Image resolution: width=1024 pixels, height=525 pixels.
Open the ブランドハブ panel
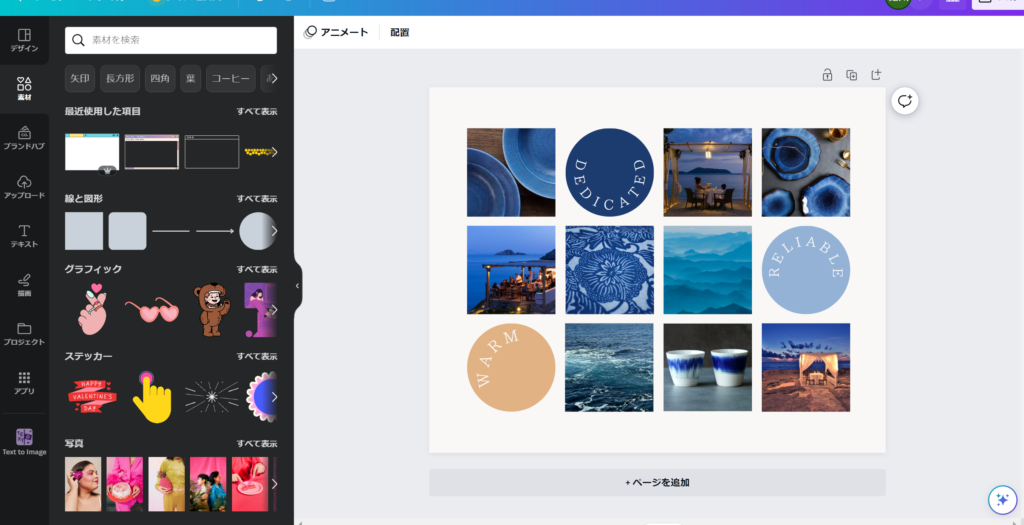click(x=24, y=137)
